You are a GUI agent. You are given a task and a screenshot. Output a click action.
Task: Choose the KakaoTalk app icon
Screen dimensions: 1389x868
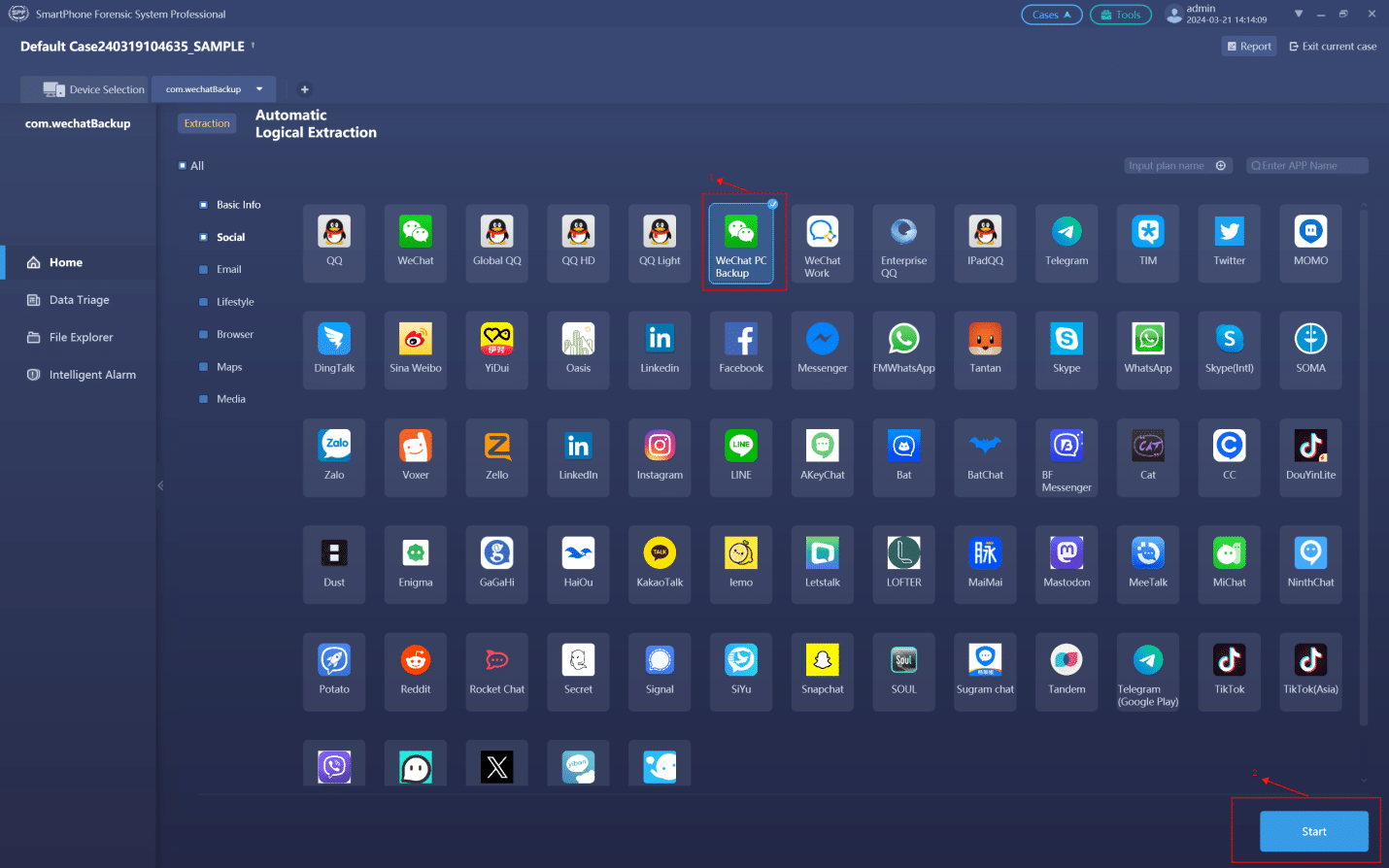tap(660, 565)
